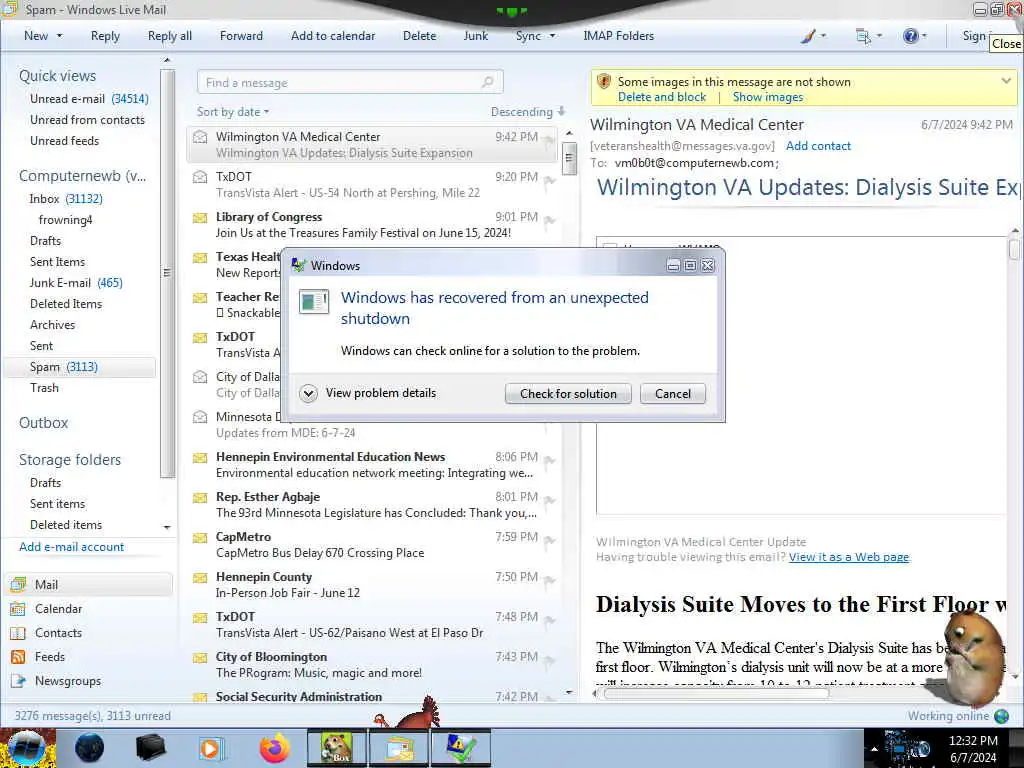Click the security shield icon in the yellow bar
Viewport: 1024px width, 768px height.
pyautogui.click(x=604, y=82)
